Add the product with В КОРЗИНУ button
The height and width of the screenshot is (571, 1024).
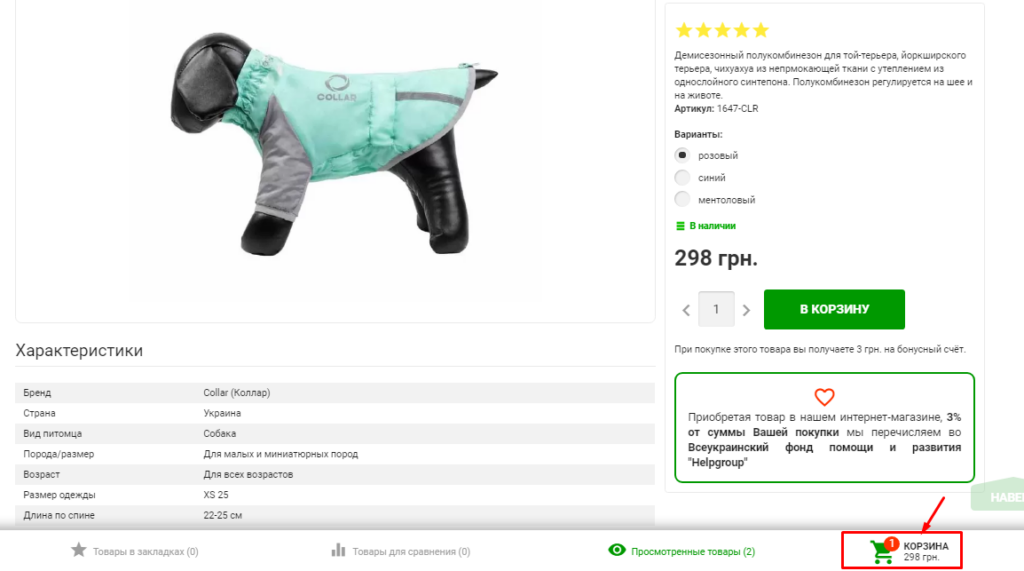tap(834, 310)
